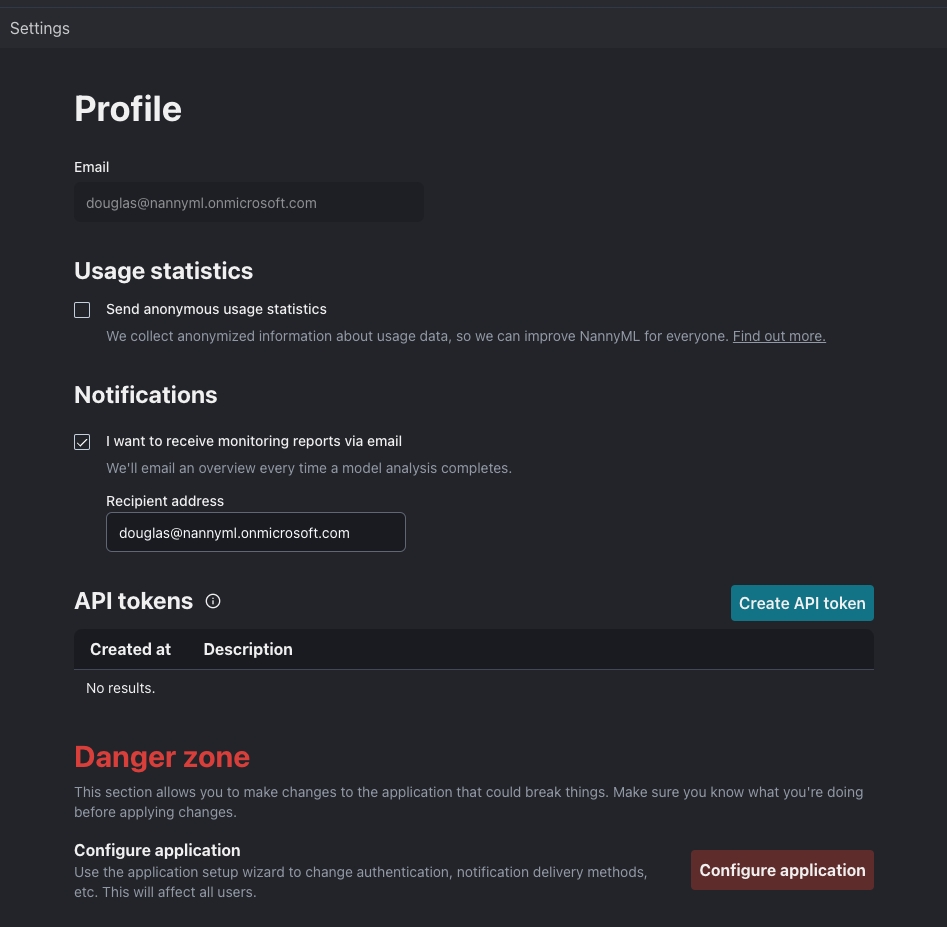Viewport: 947px width, 927px height.
Task: Click the "No results." table row
Action: pos(121,688)
